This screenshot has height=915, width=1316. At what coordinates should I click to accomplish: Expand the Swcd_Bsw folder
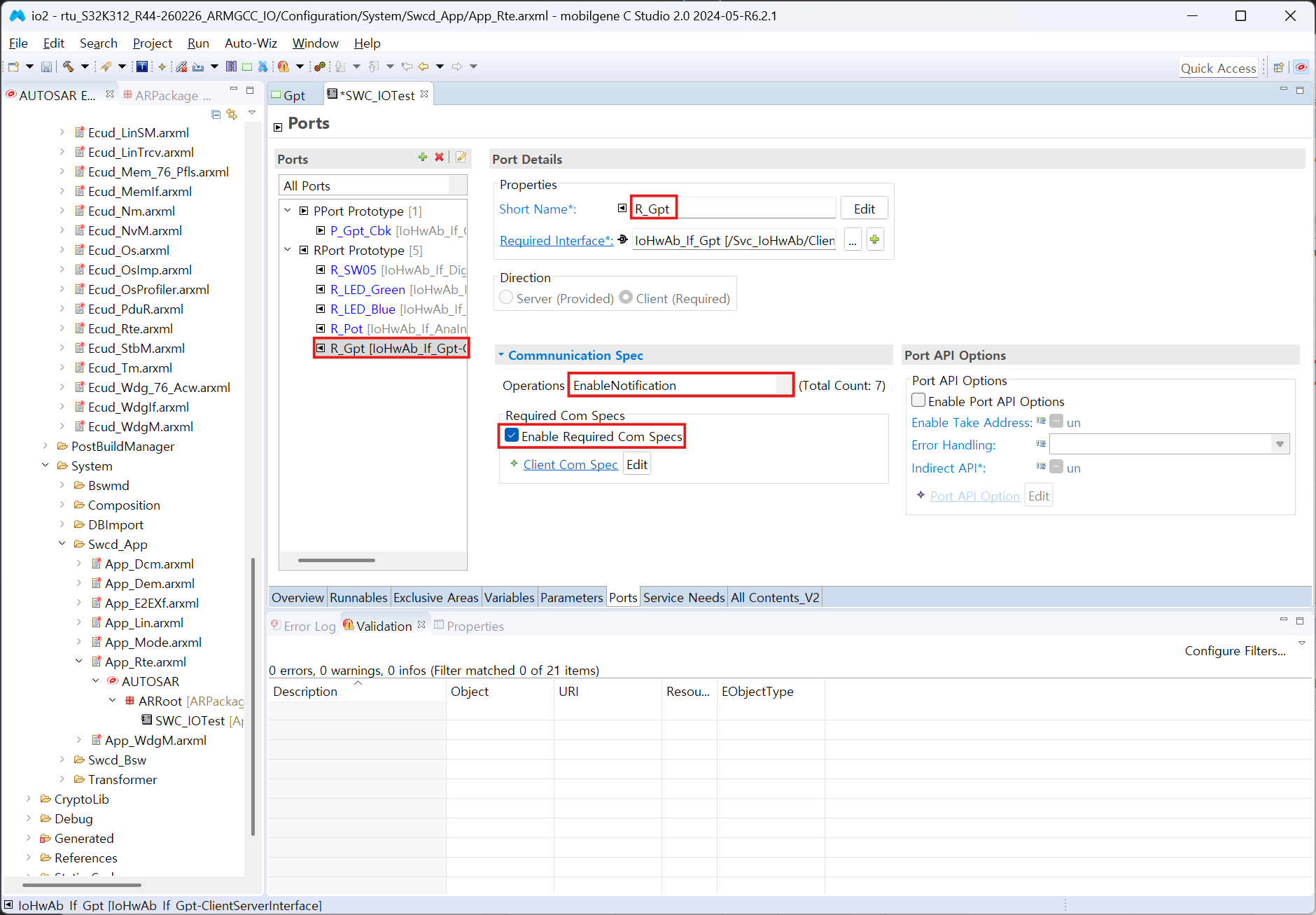coord(62,760)
